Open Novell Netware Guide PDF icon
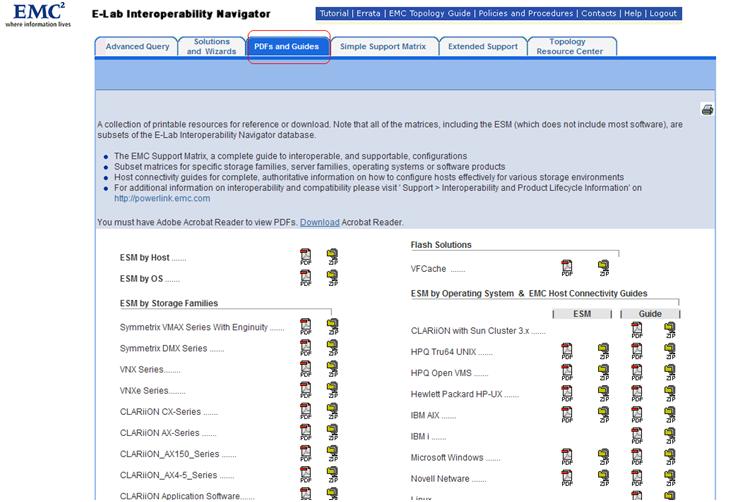This screenshot has width=740, height=502. [x=637, y=478]
